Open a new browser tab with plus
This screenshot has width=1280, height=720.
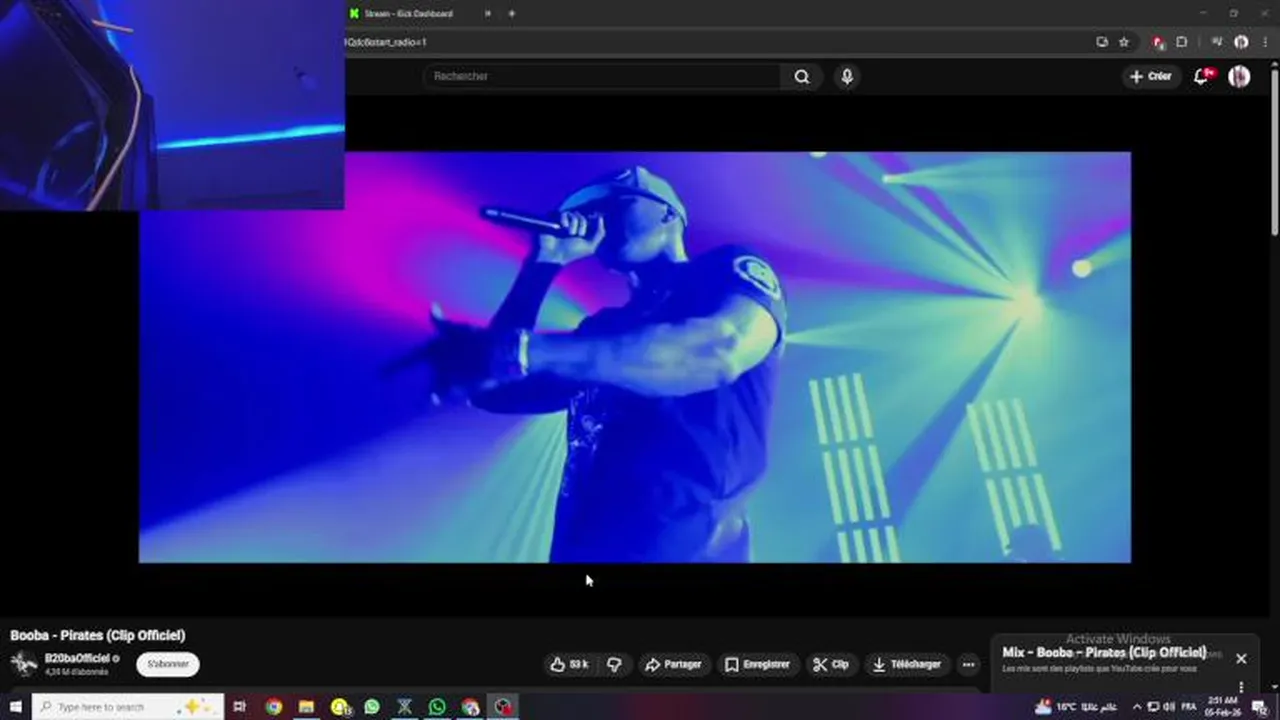(511, 14)
